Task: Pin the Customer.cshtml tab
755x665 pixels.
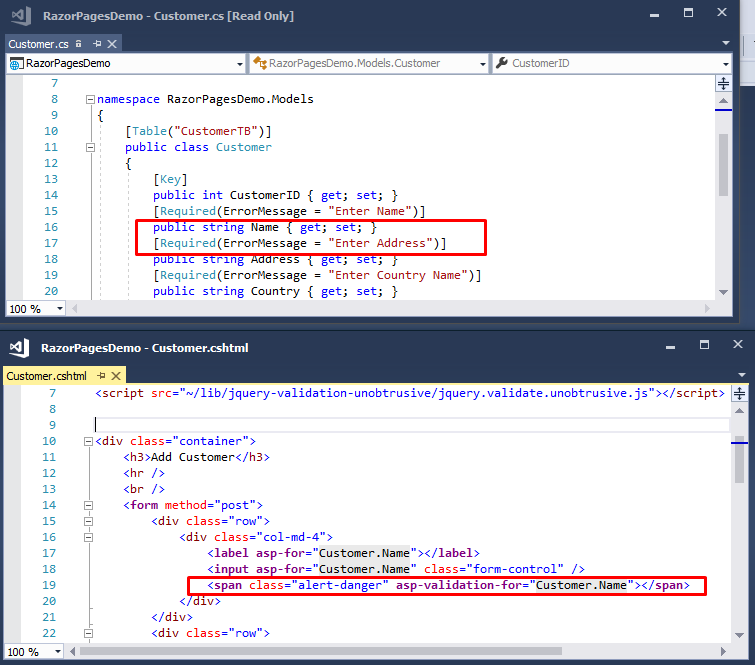Action: [101, 376]
